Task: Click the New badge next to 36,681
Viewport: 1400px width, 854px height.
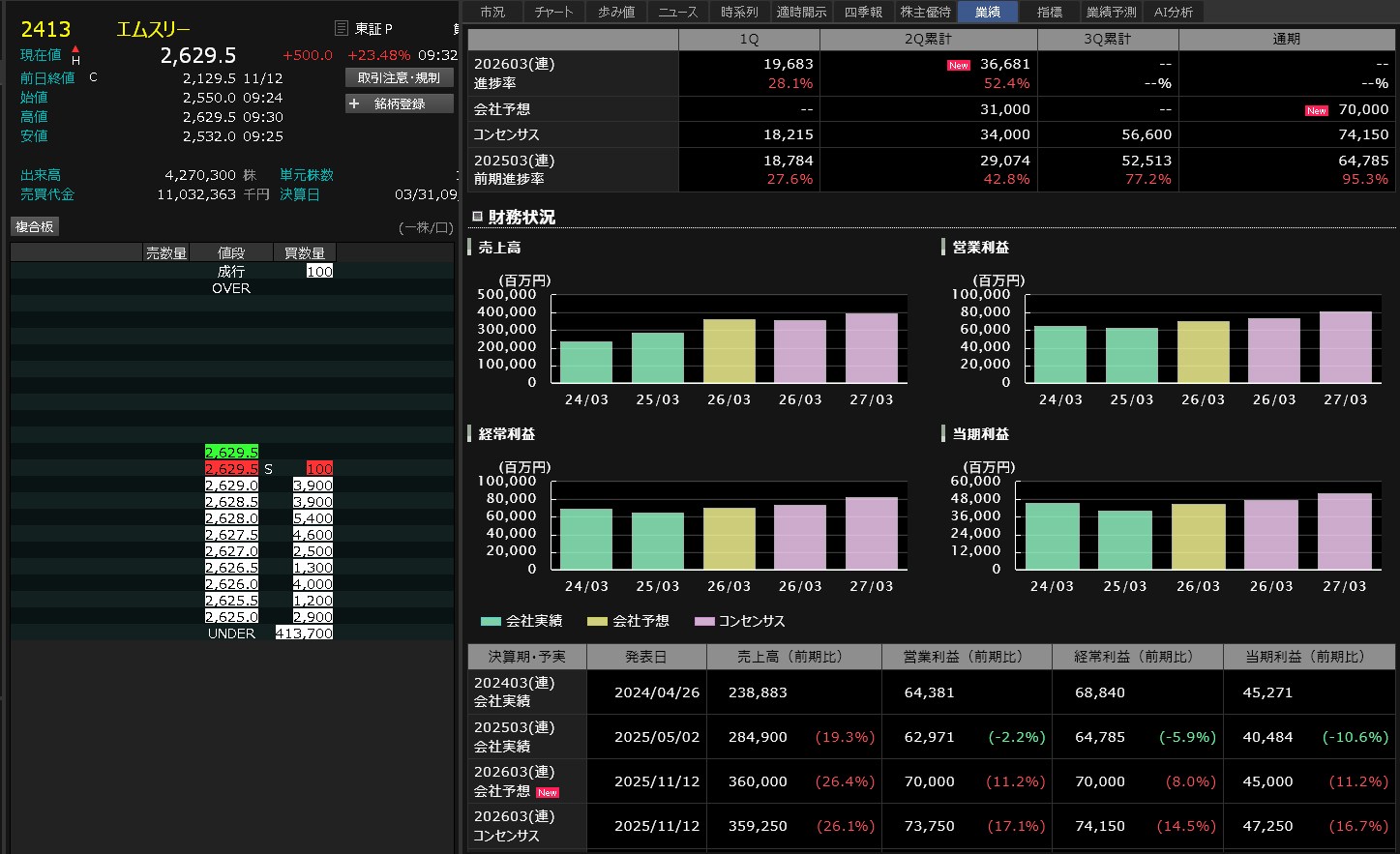Action: [958, 66]
